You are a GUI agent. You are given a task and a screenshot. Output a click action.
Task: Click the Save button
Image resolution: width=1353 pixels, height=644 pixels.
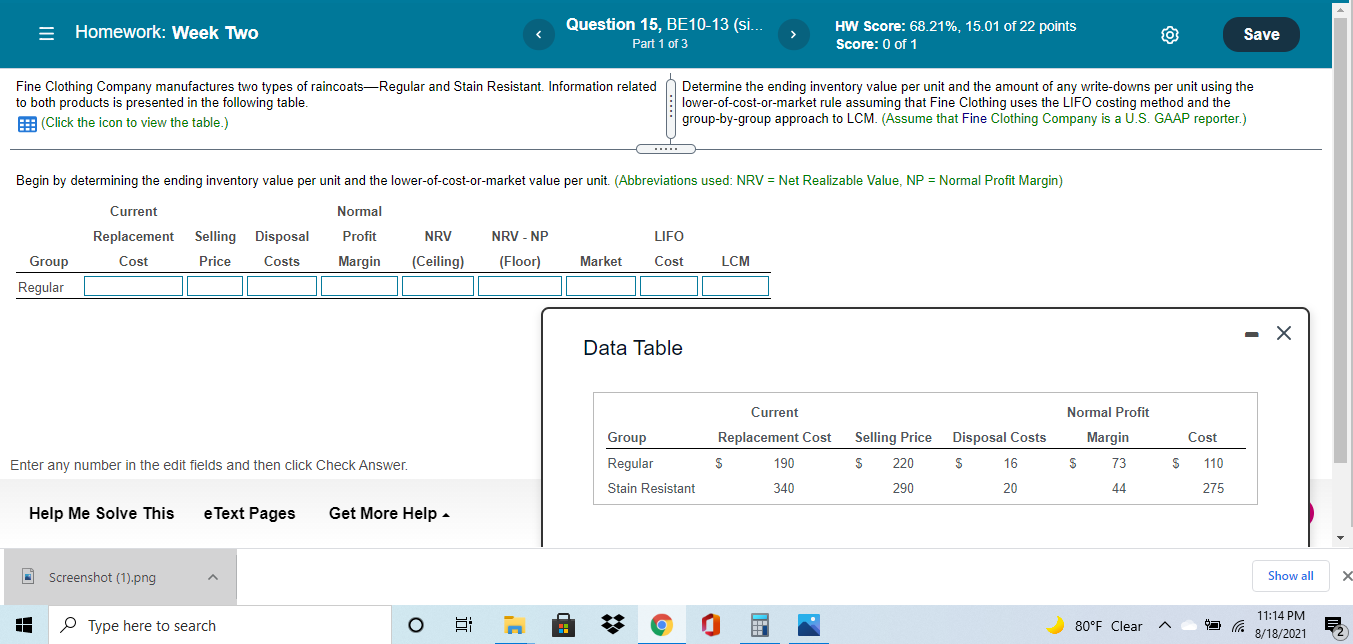coord(1261,33)
